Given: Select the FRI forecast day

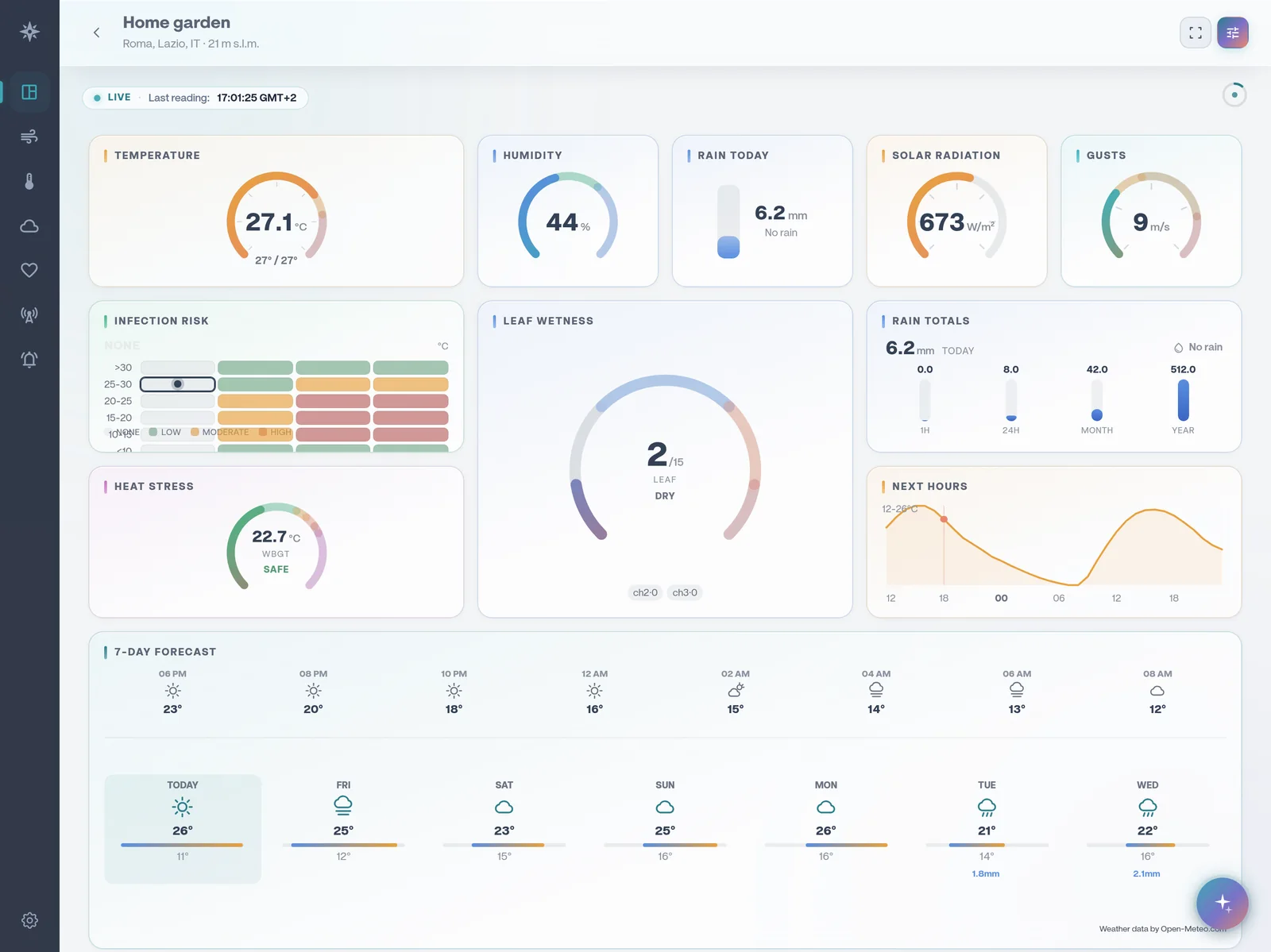Looking at the screenshot, I should (x=343, y=829).
